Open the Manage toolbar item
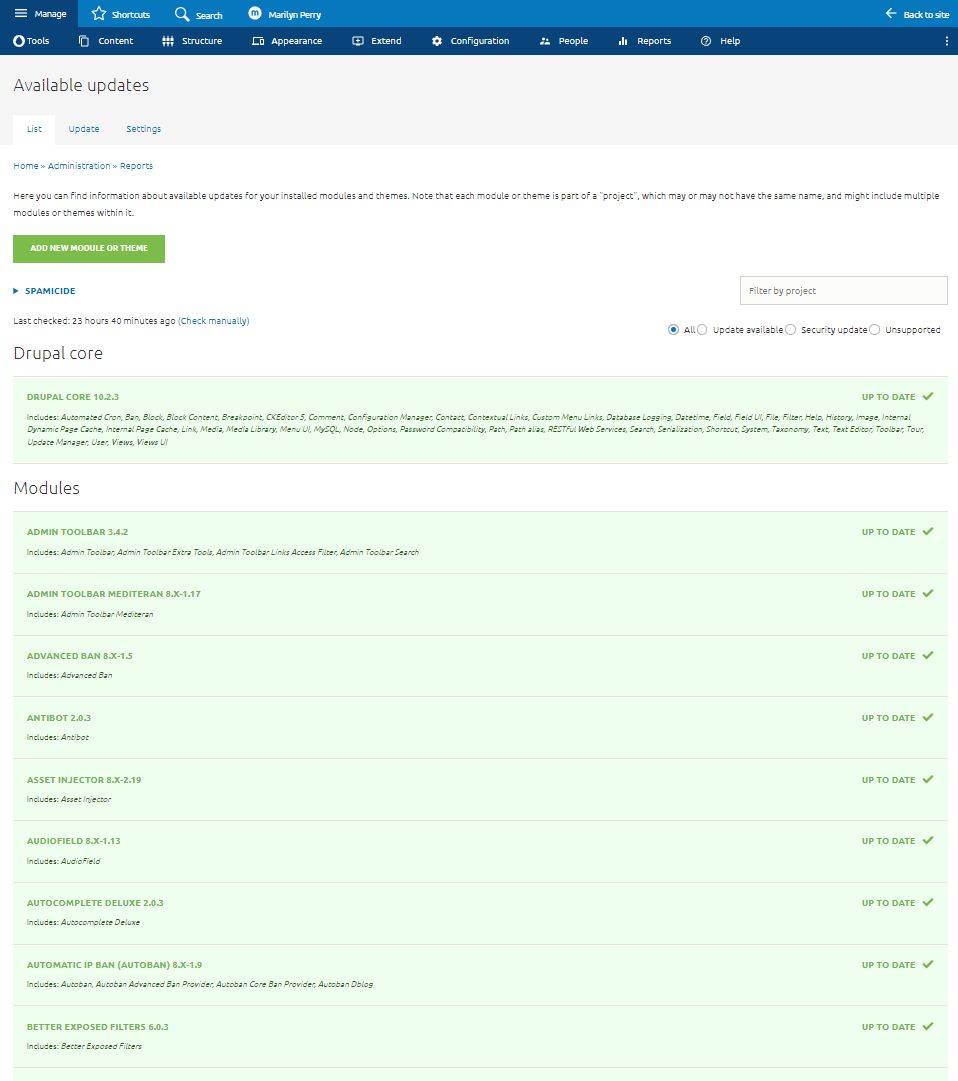Screen dimensions: 958x1081 (x=40, y=14)
